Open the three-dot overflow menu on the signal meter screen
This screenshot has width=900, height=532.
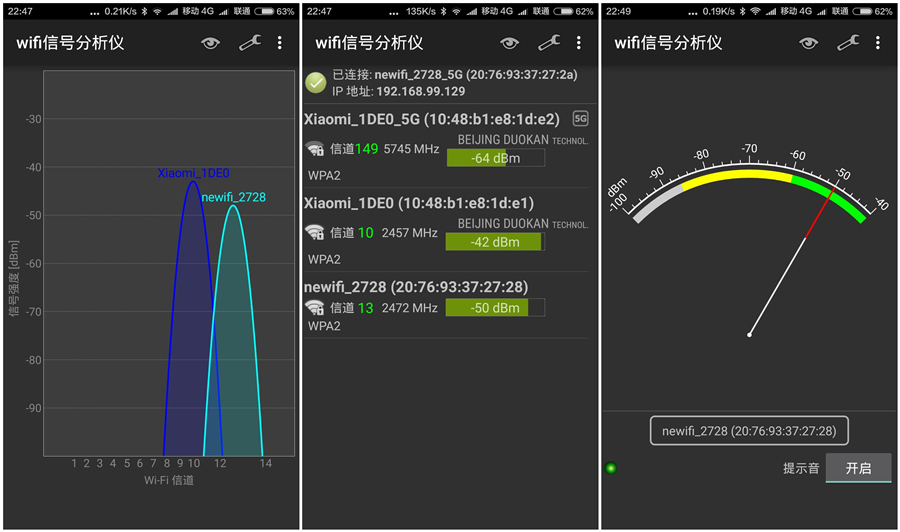click(x=878, y=43)
